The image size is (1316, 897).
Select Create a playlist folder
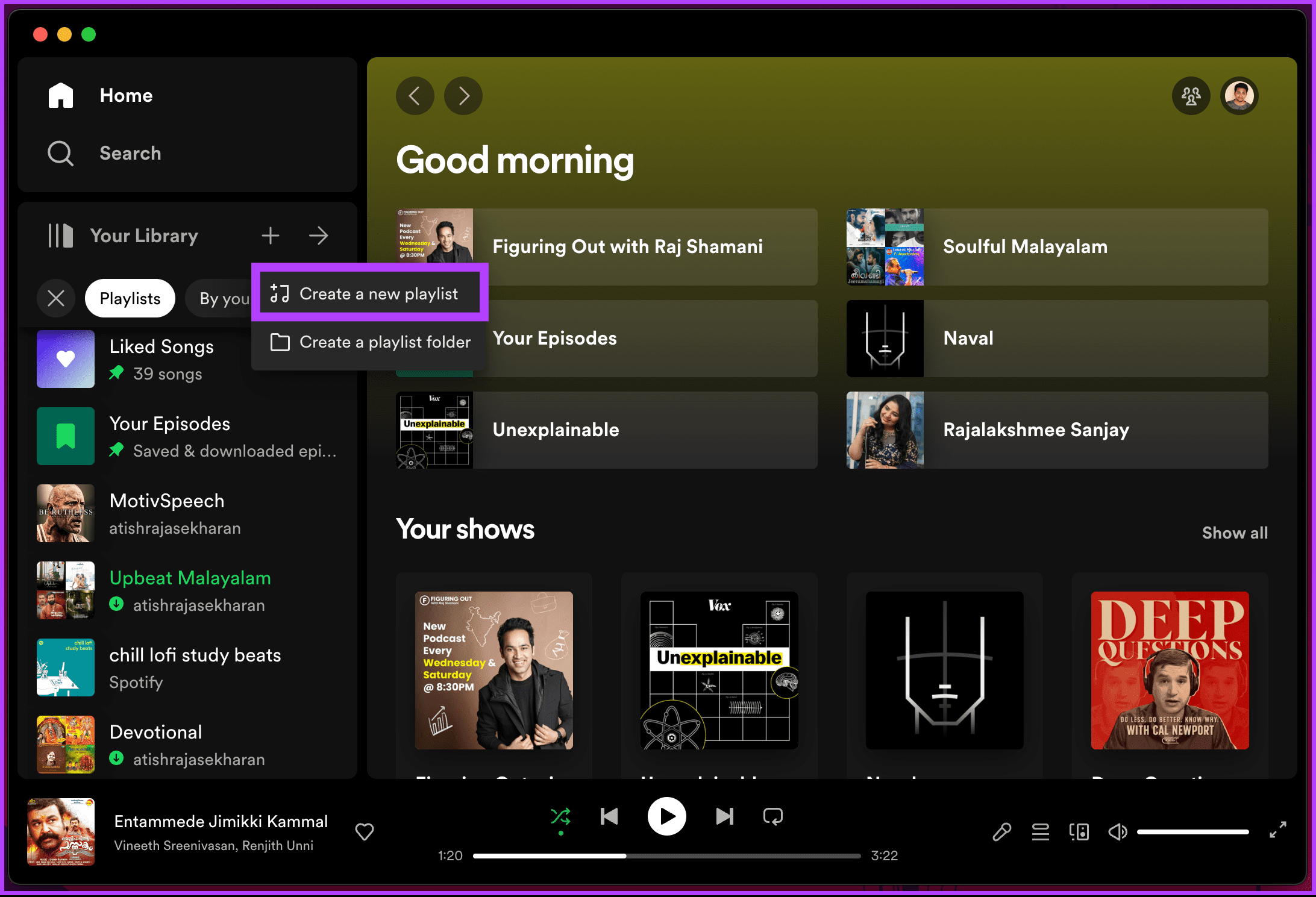[x=370, y=342]
